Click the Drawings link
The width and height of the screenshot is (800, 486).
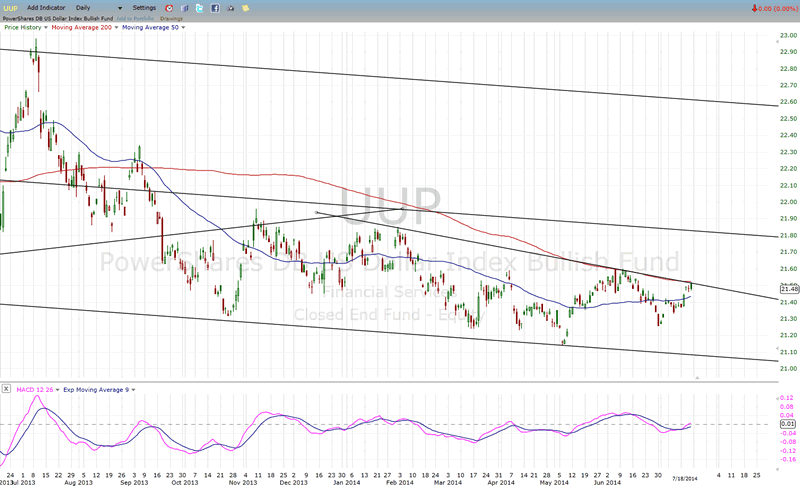pos(171,18)
